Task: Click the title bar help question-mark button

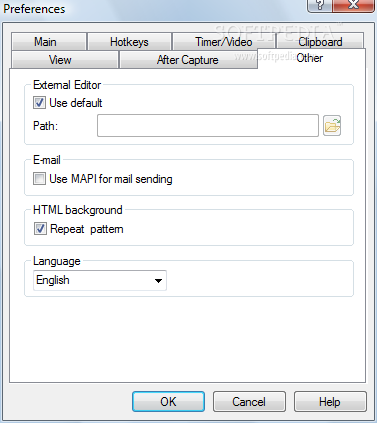Action: 320,5
